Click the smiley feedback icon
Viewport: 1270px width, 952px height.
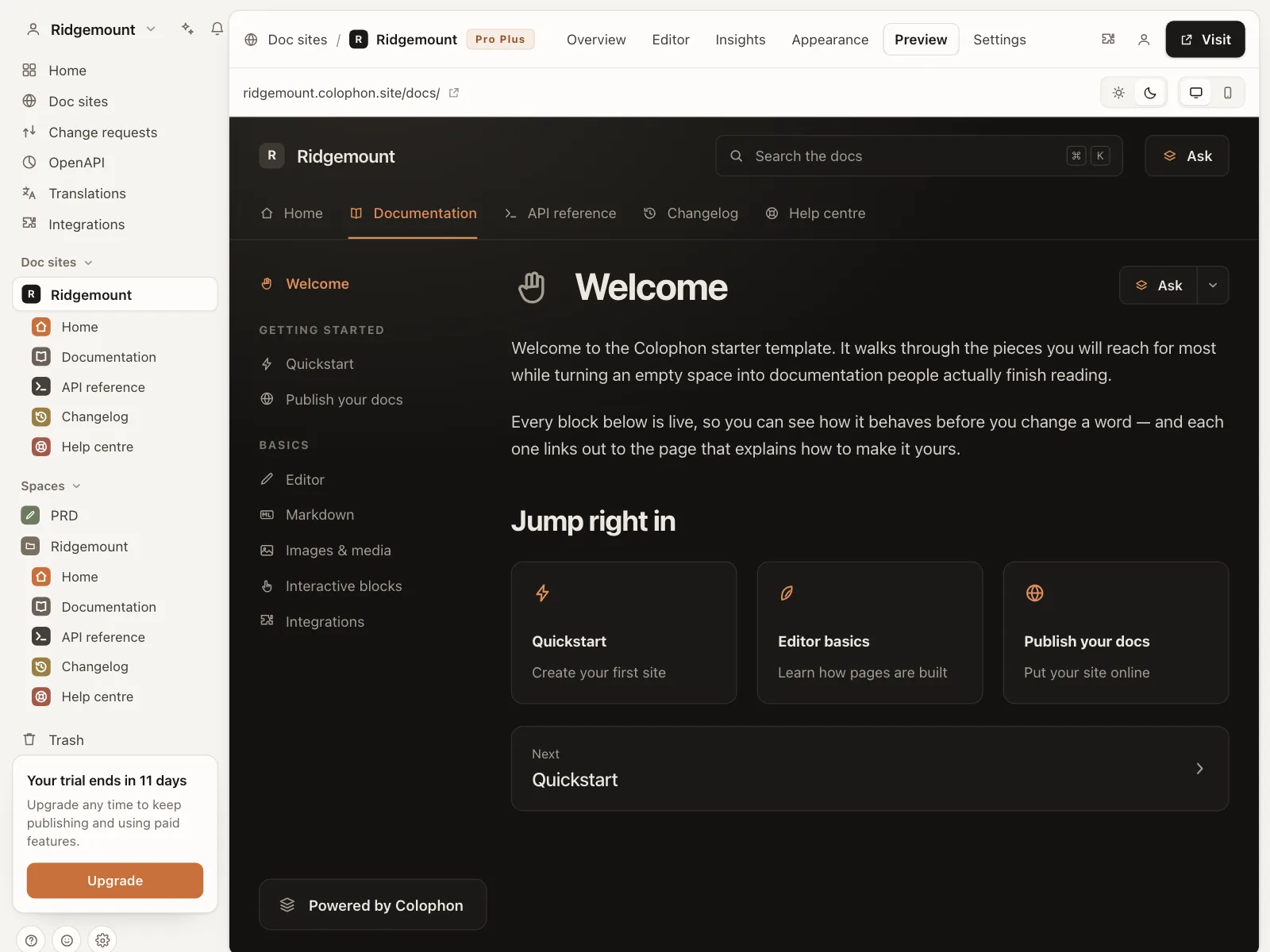pyautogui.click(x=67, y=940)
